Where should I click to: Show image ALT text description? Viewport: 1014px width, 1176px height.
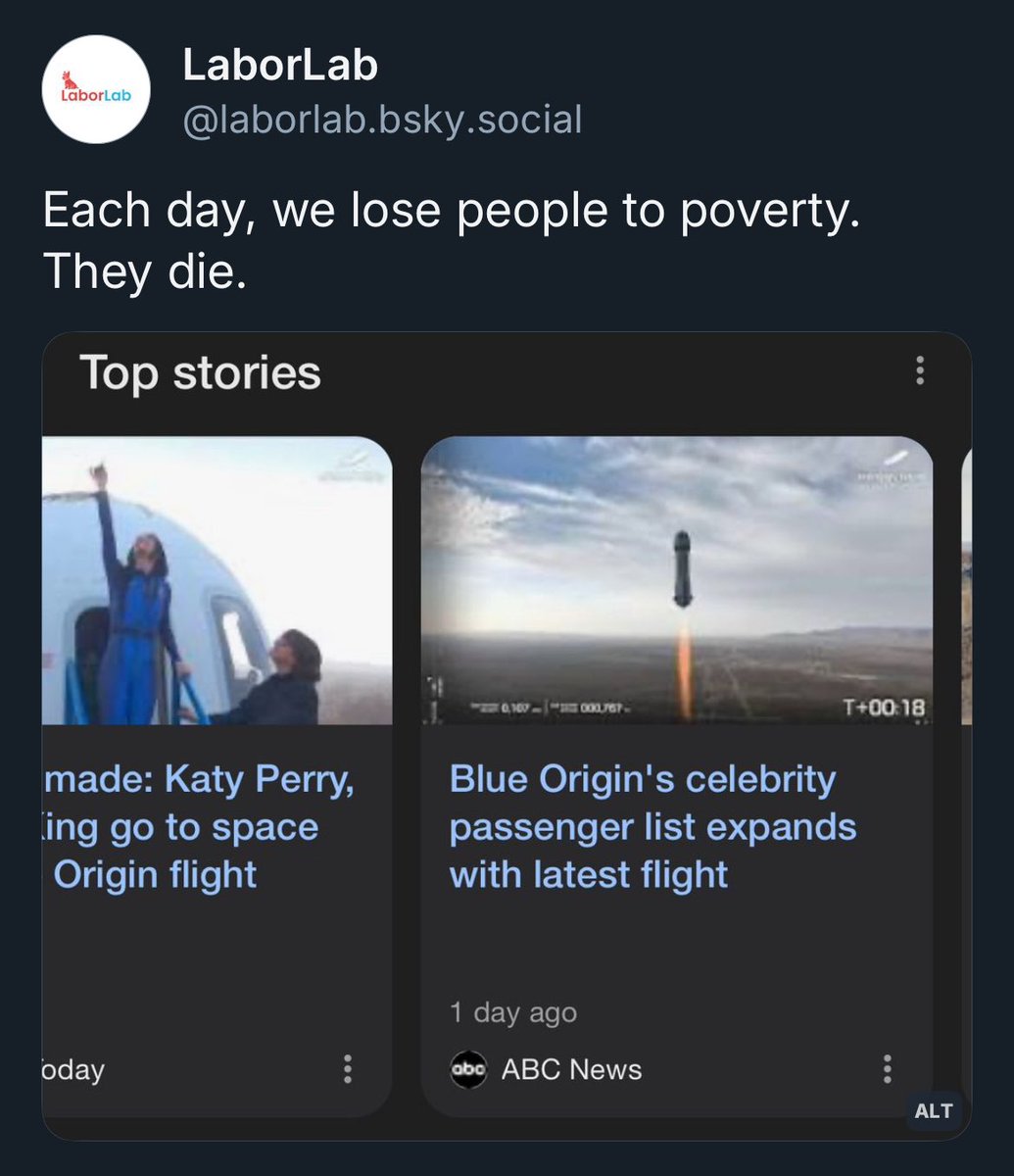(933, 1110)
